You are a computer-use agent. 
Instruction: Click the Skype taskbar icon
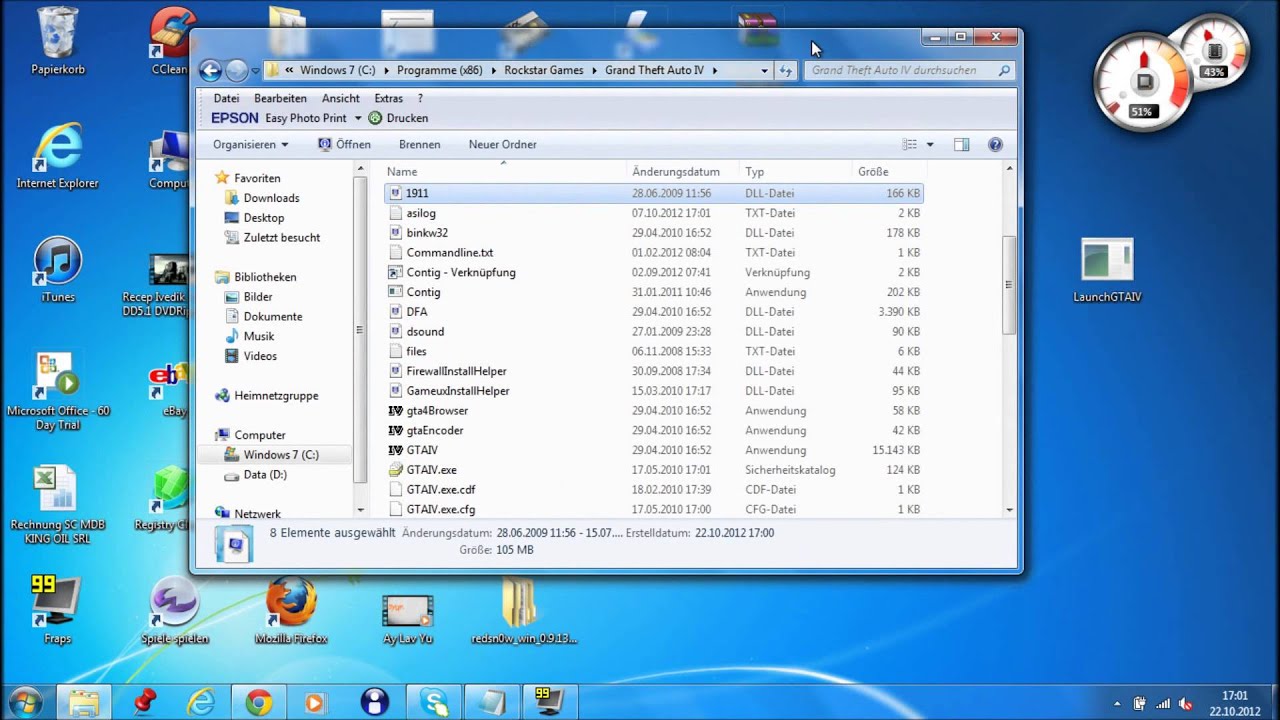pyautogui.click(x=435, y=703)
